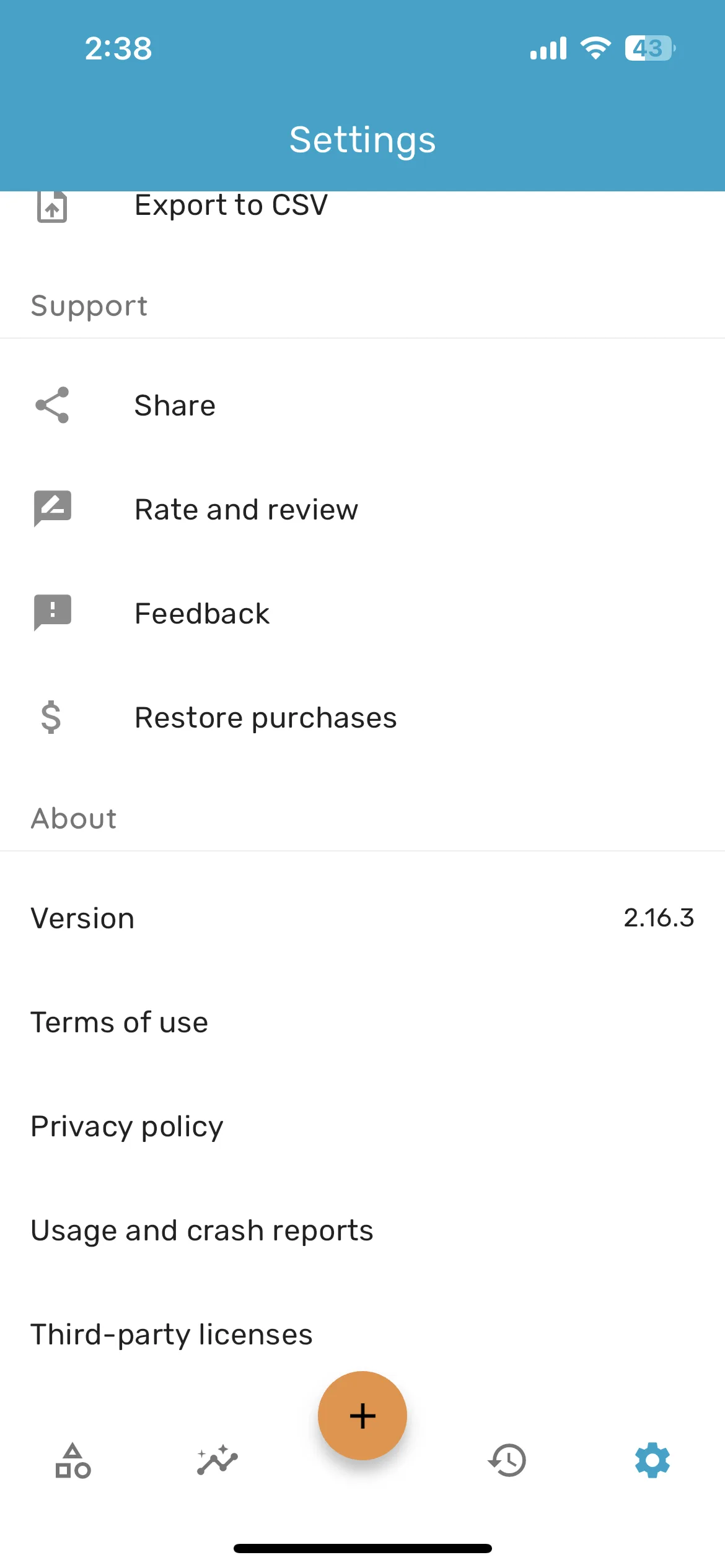Choose Restore purchases
Image resolution: width=725 pixels, height=1568 pixels.
362,717
